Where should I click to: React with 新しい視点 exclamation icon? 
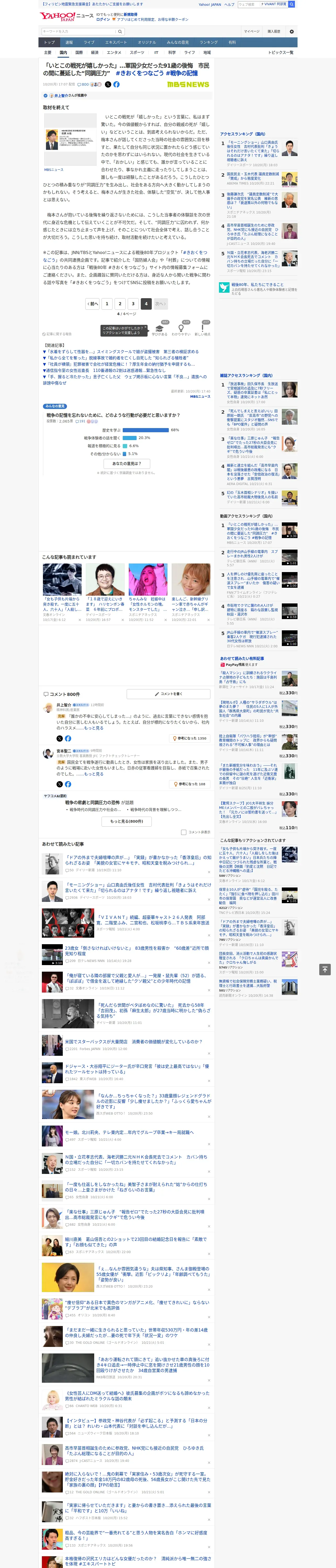tap(203, 328)
